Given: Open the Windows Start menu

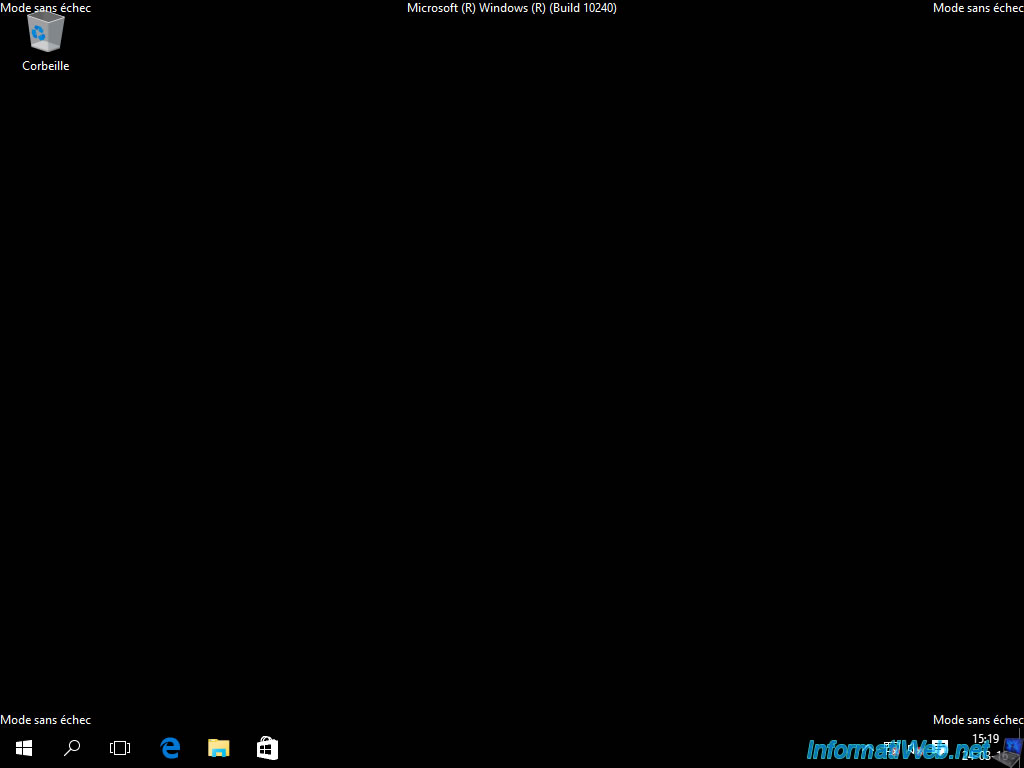Looking at the screenshot, I should pyautogui.click(x=24, y=748).
